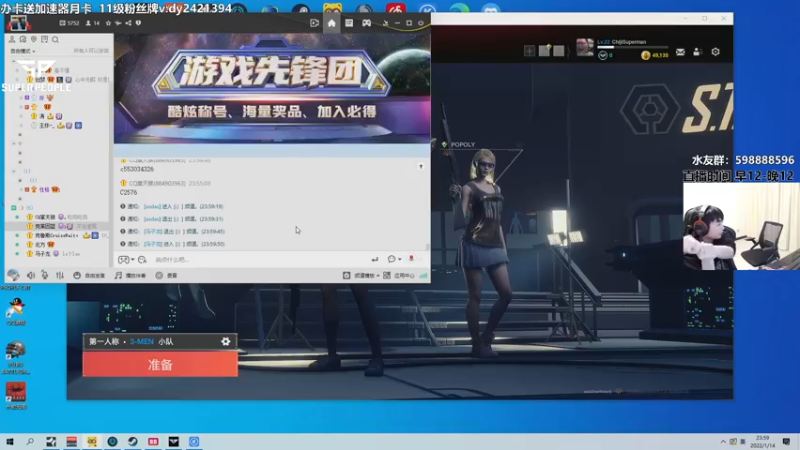Toggle the microphone icon in YY bottom bar
800x450 pixels.
click(45, 276)
